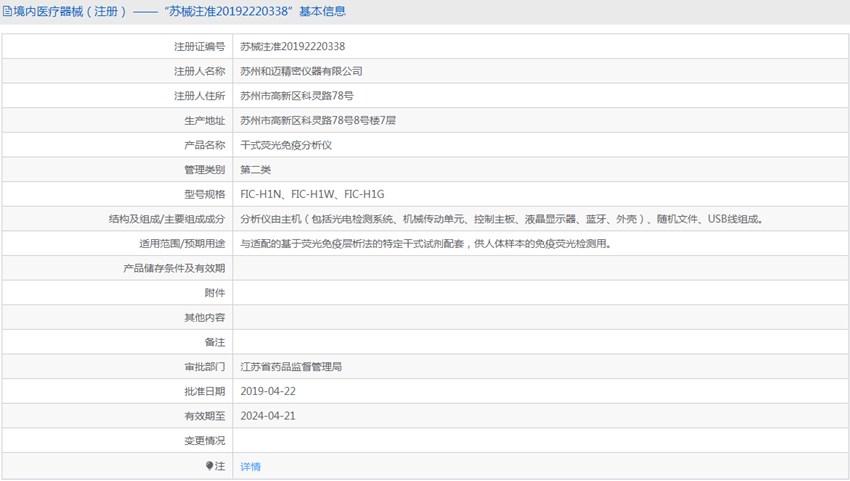Click the 注册人住所 label
The height and width of the screenshot is (481, 850).
199,96
